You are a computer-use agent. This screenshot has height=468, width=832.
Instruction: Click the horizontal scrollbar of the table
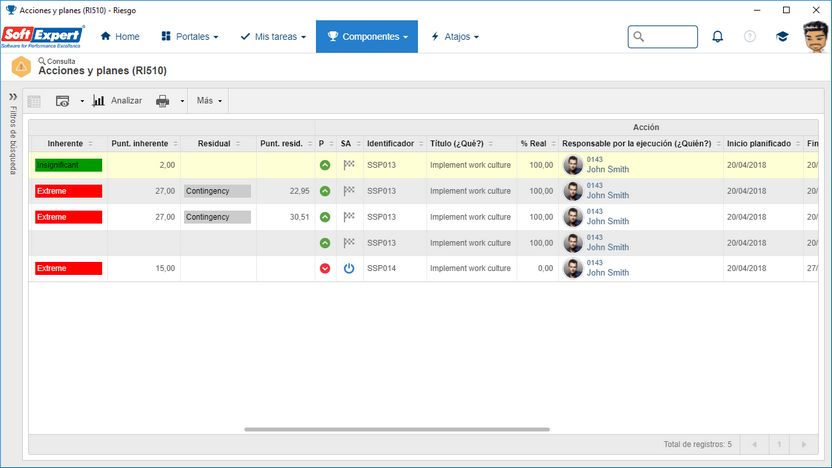397,429
